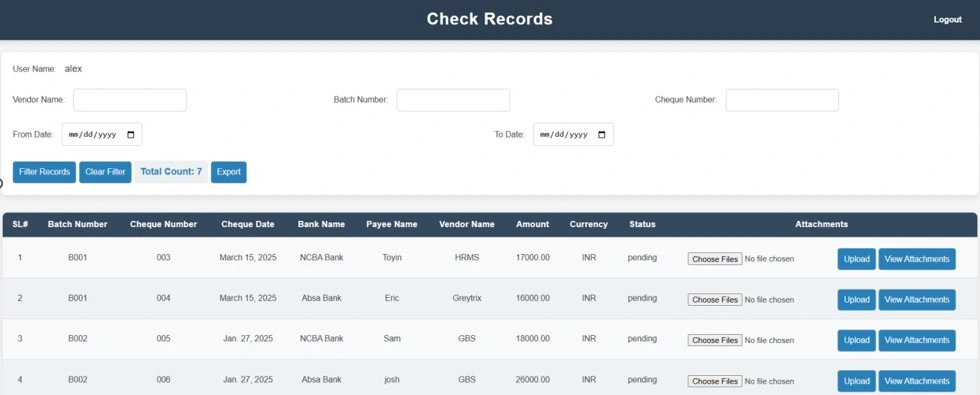Select payee name josh
The image size is (980, 395).
(392, 379)
